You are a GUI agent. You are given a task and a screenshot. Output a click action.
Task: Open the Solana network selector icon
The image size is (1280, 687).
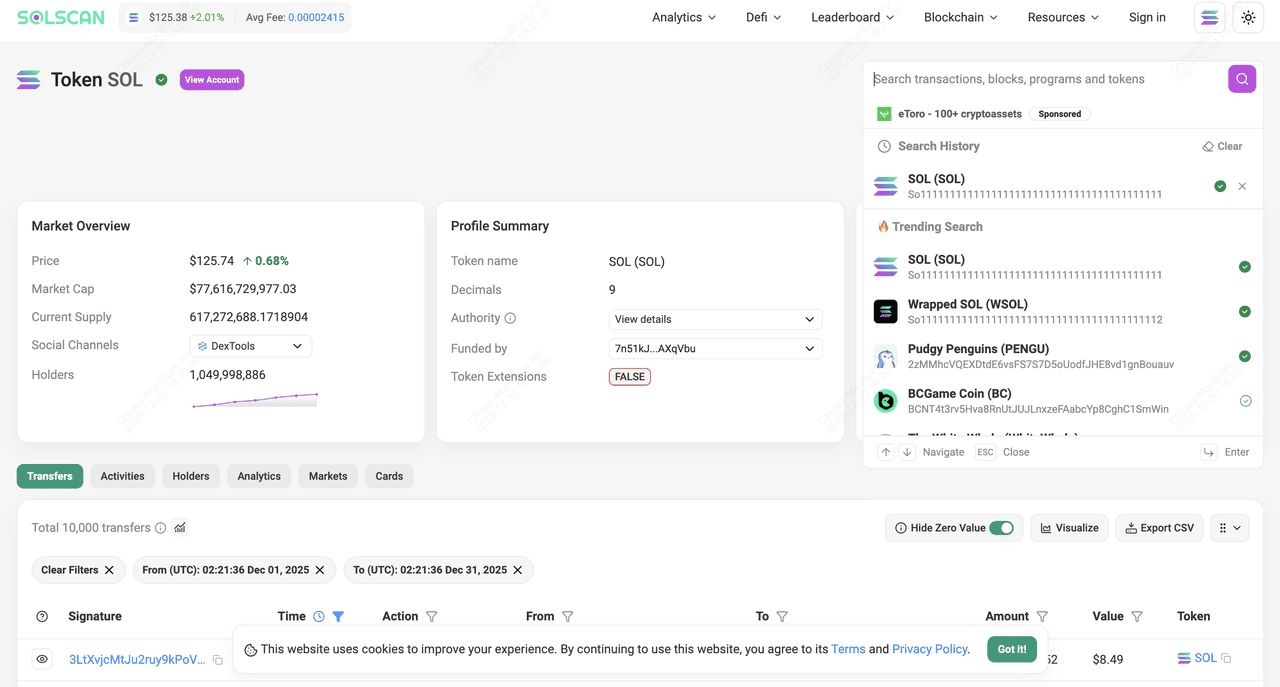pos(1210,17)
